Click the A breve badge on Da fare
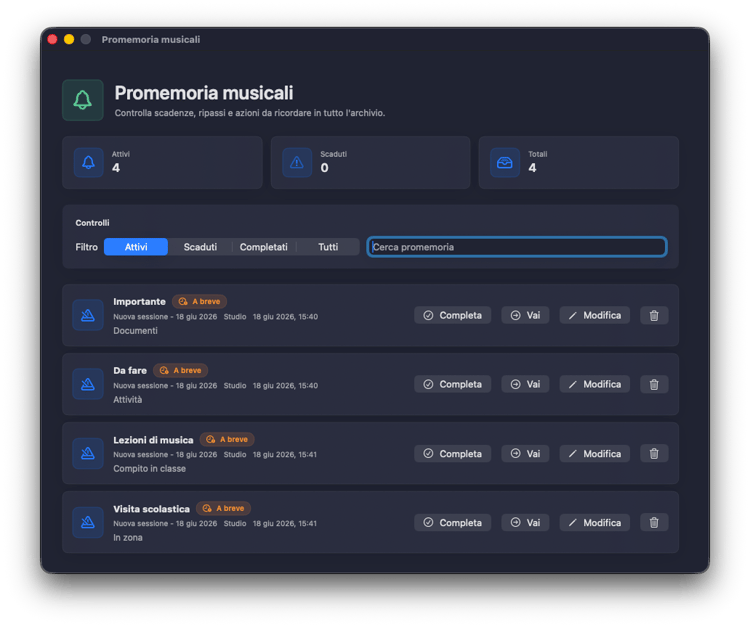The image size is (750, 627). click(x=180, y=370)
